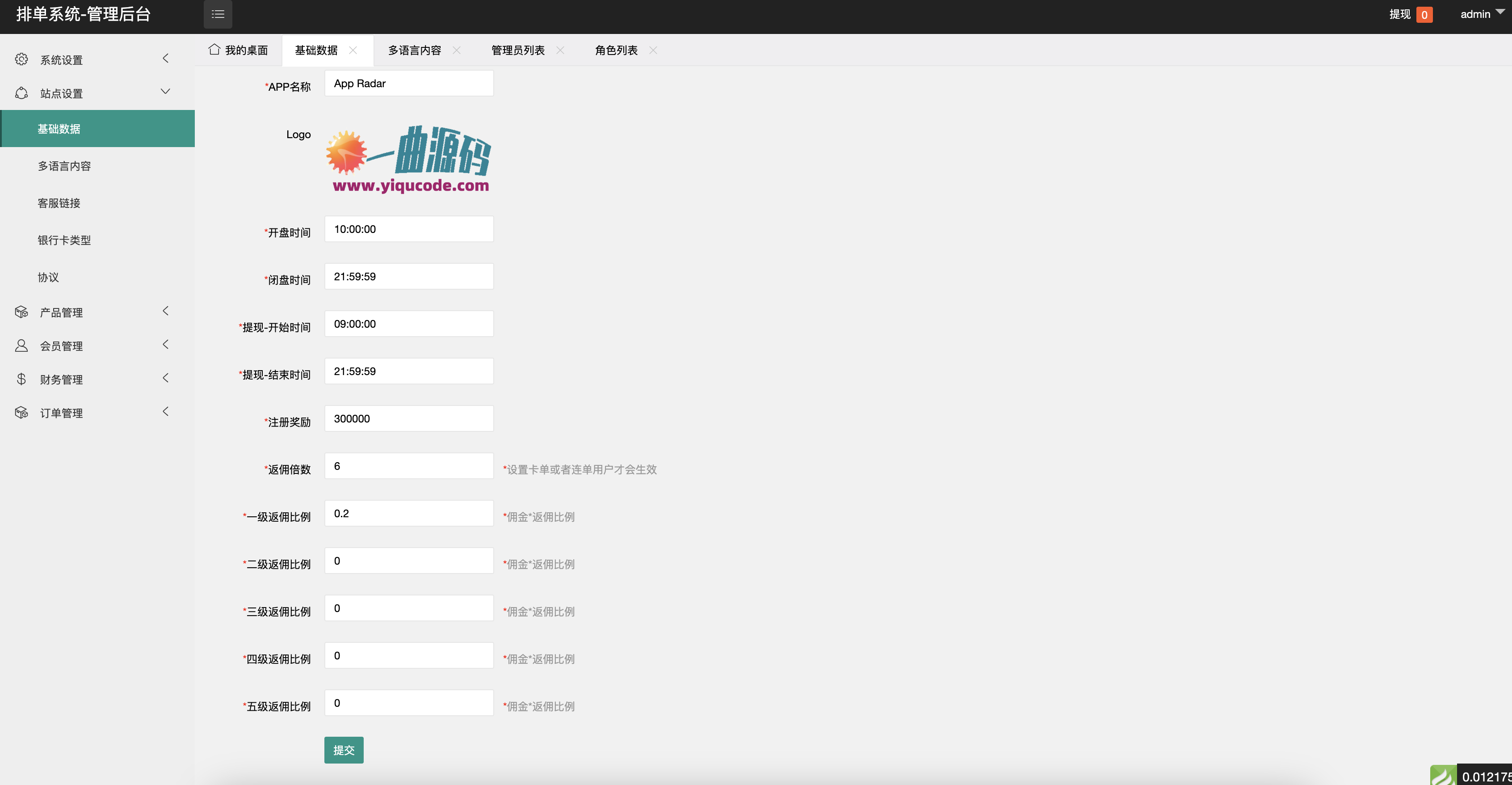Expand the 会员管理 menu chevron
The image size is (1512, 785).
coord(165,344)
